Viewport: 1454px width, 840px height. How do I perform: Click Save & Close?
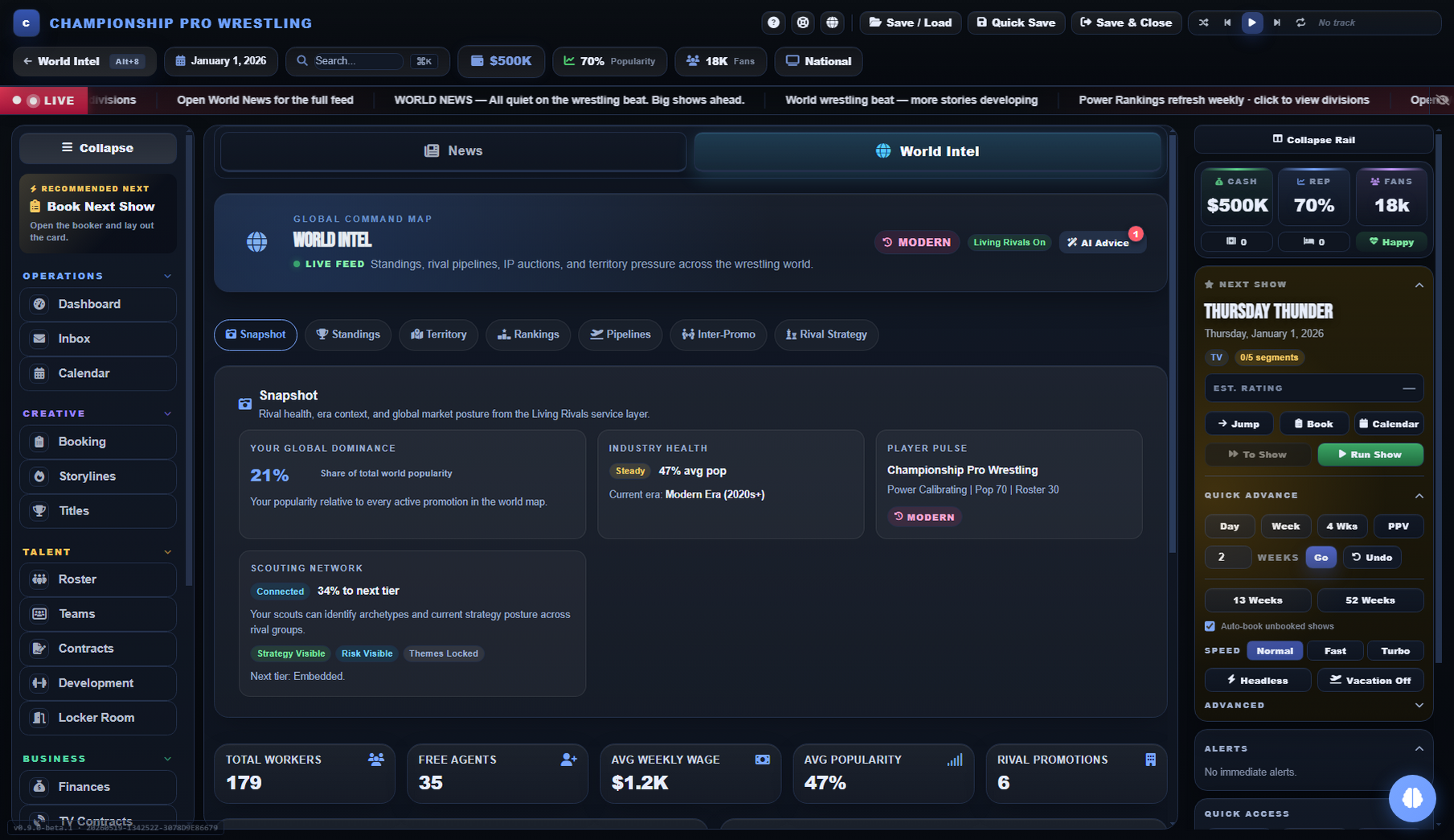(1127, 23)
